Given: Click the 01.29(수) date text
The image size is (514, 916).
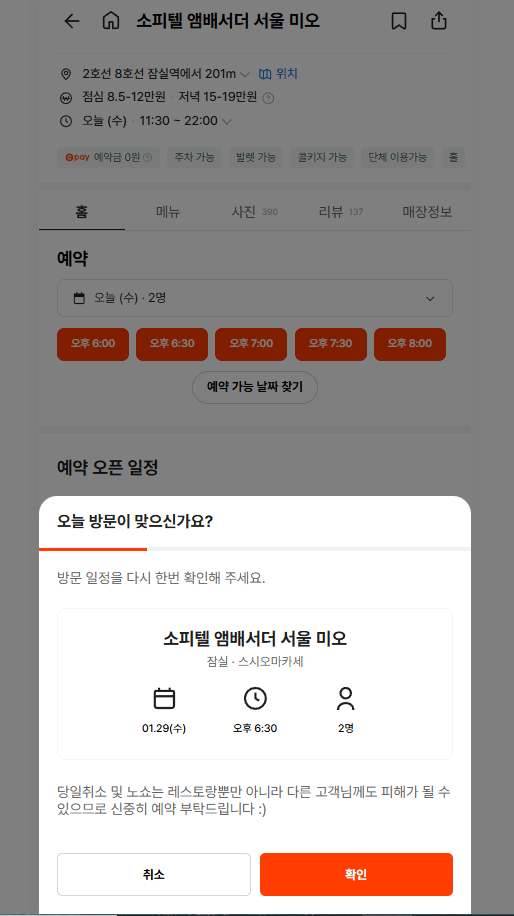Looking at the screenshot, I should [164, 728].
